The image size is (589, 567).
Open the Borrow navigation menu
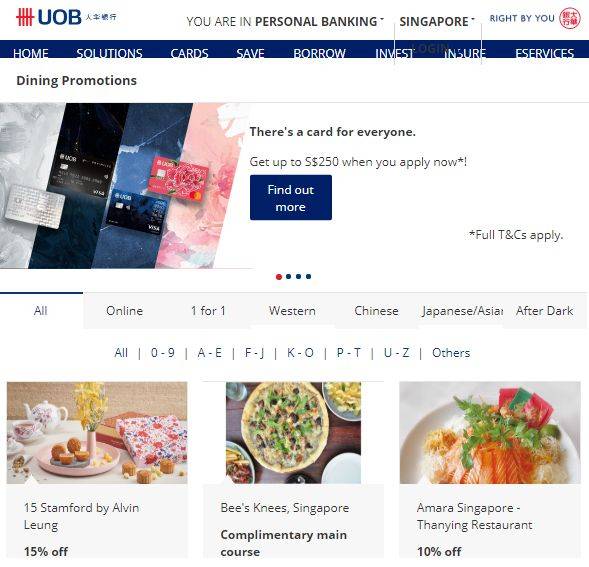(319, 53)
